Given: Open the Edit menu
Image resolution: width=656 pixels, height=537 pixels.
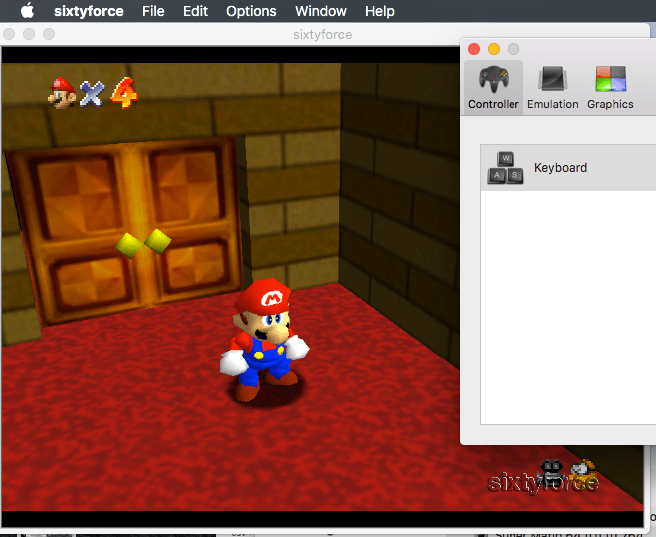Looking at the screenshot, I should (x=195, y=11).
